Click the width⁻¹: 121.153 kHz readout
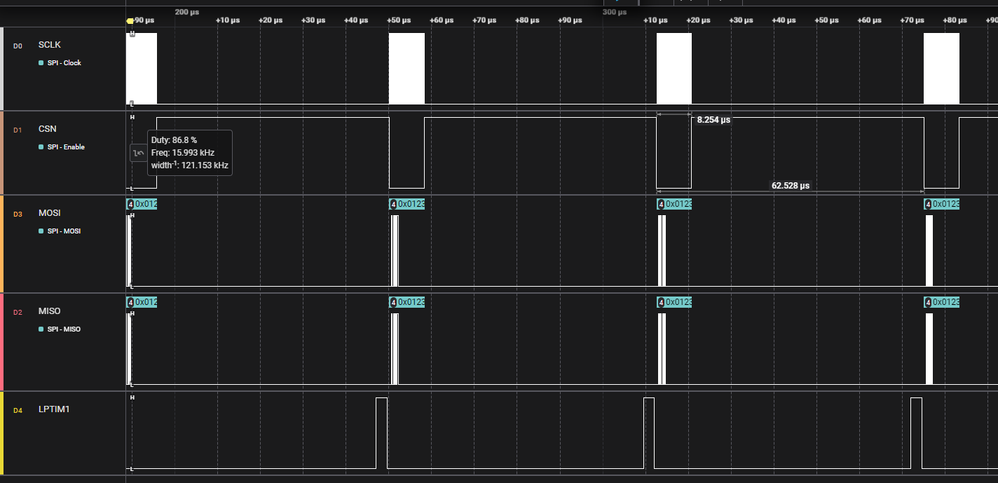The height and width of the screenshot is (483, 998). click(189, 165)
